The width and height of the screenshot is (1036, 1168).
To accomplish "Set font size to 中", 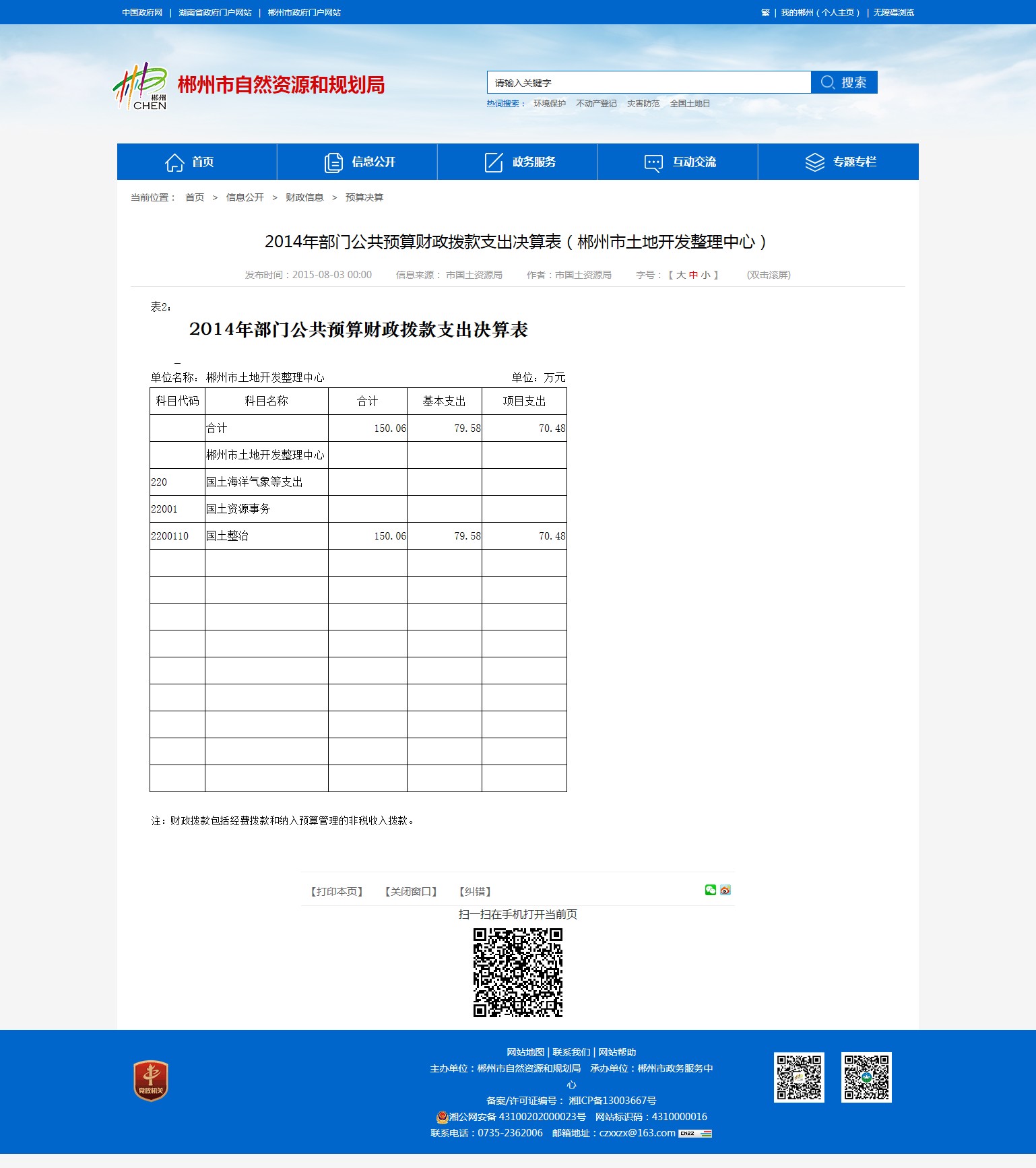I will [693, 275].
